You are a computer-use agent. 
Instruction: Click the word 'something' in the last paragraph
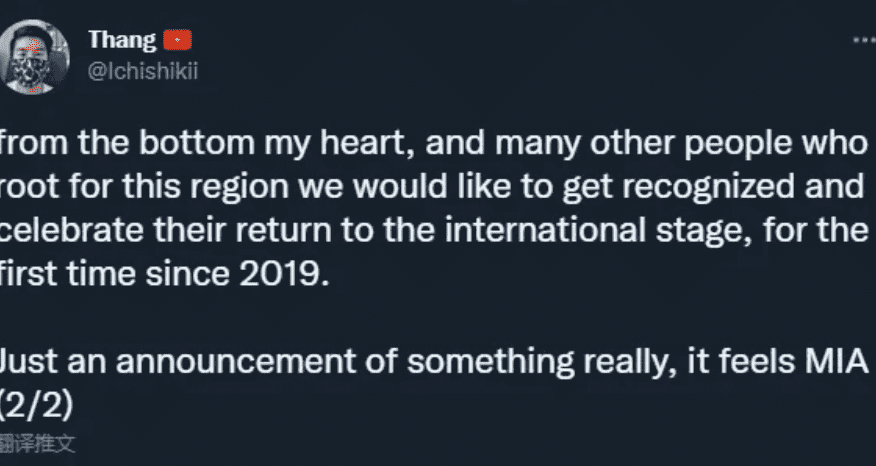click(491, 362)
